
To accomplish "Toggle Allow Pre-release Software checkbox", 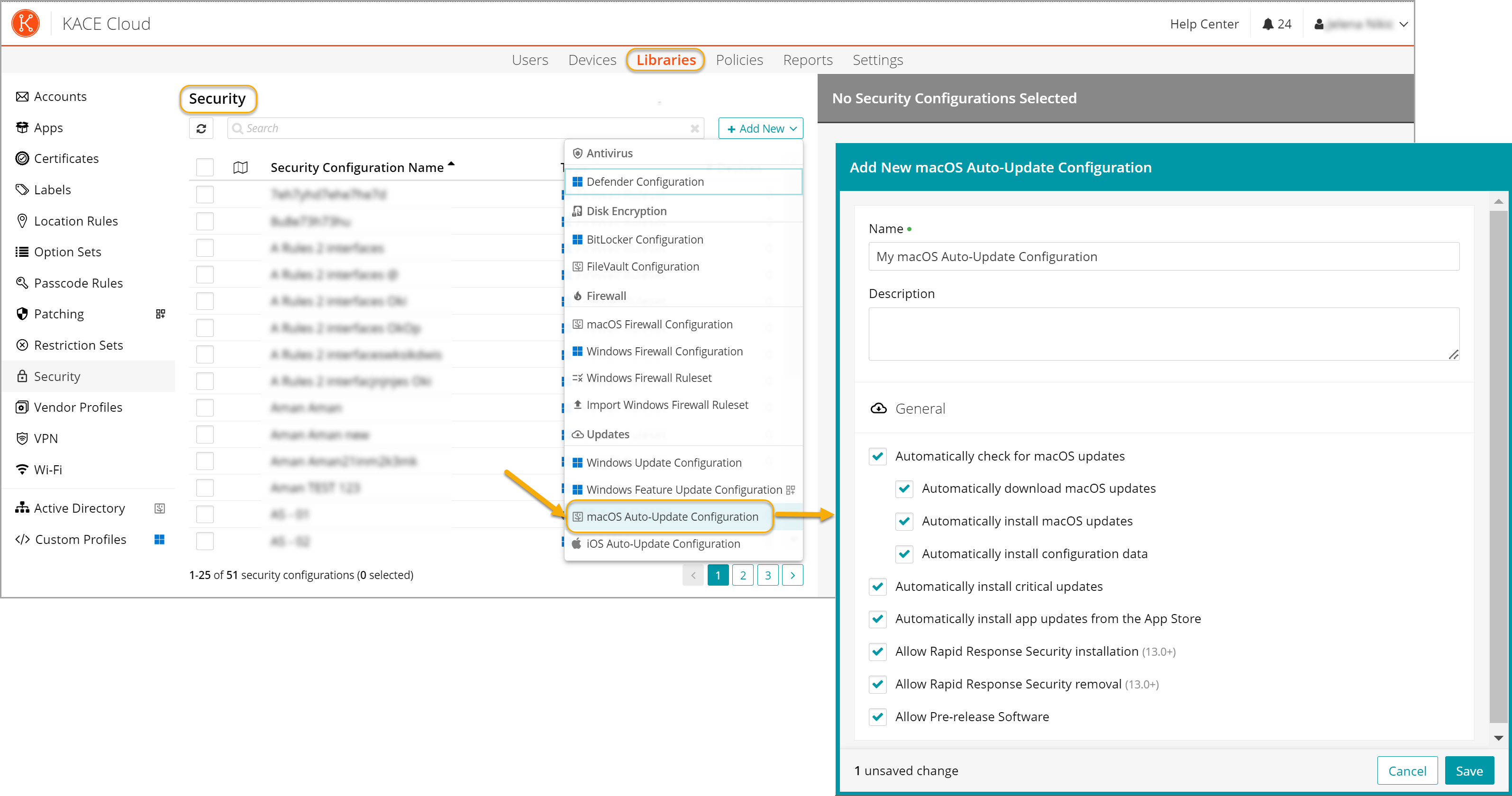I will coord(877,717).
